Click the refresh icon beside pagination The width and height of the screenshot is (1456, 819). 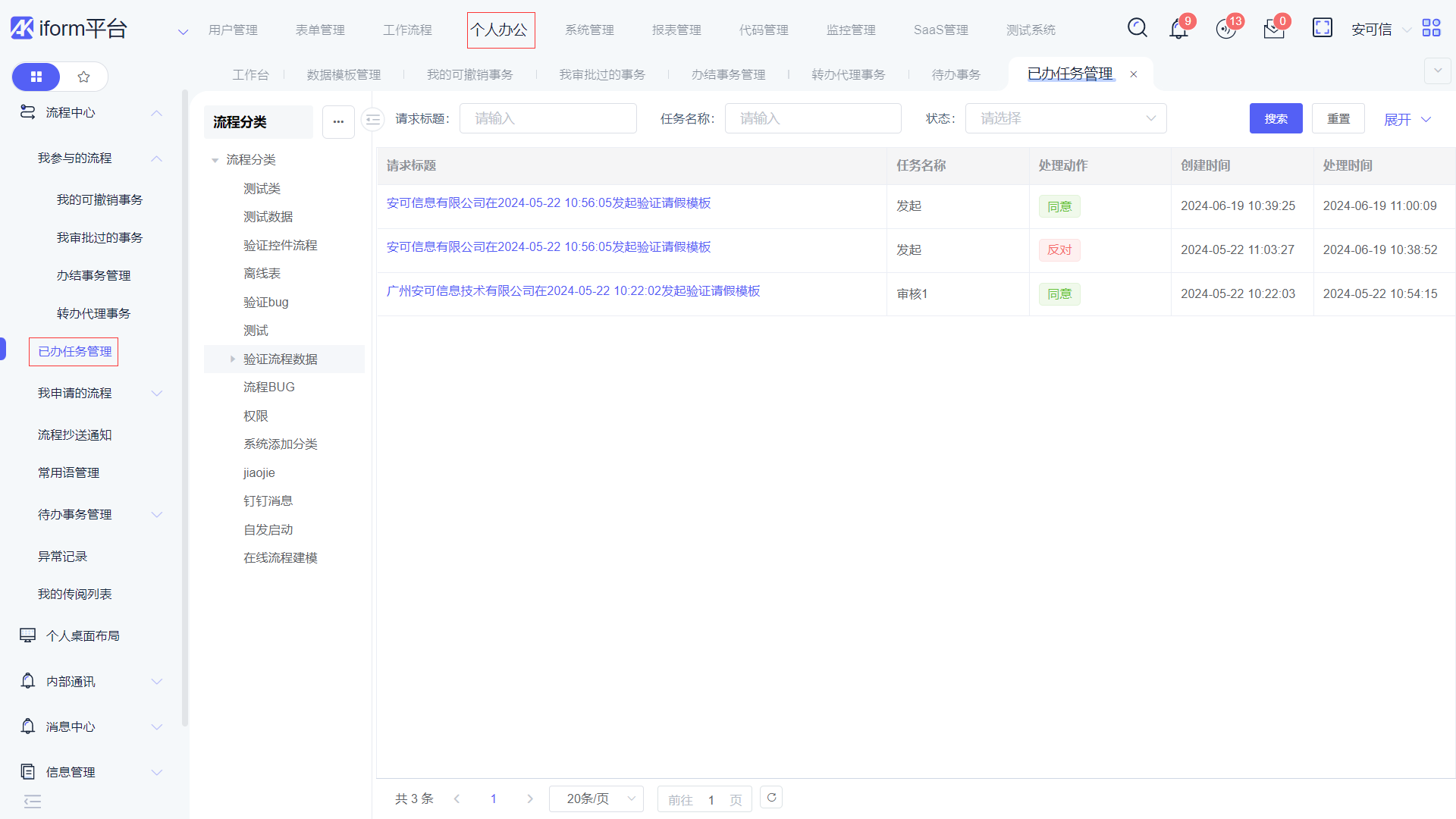click(771, 798)
